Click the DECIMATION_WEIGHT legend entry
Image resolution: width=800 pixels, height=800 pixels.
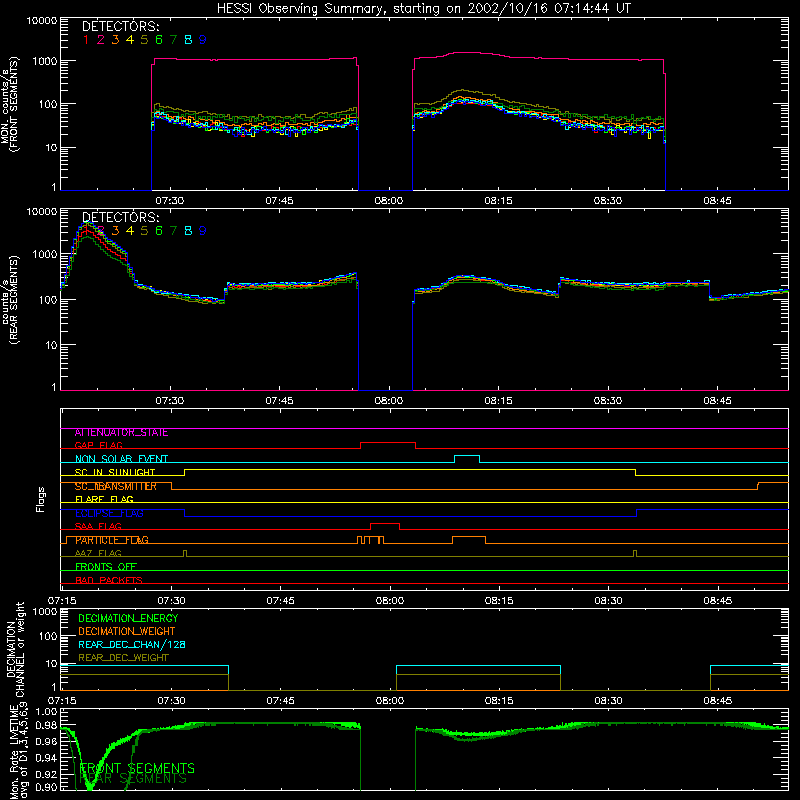(x=127, y=632)
